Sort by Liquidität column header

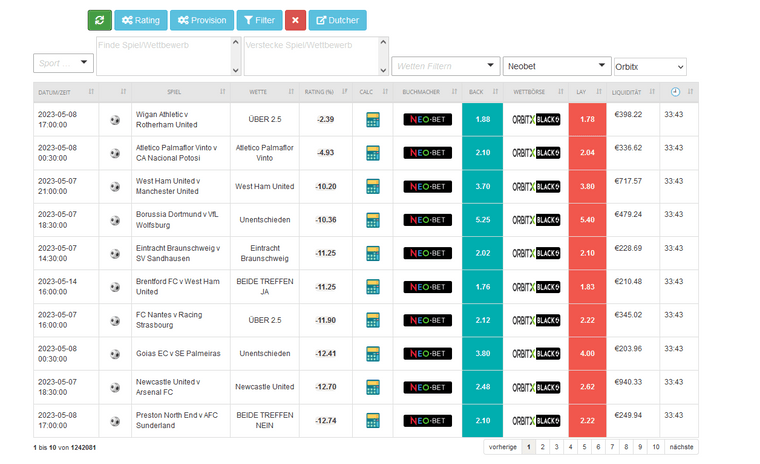(633, 92)
